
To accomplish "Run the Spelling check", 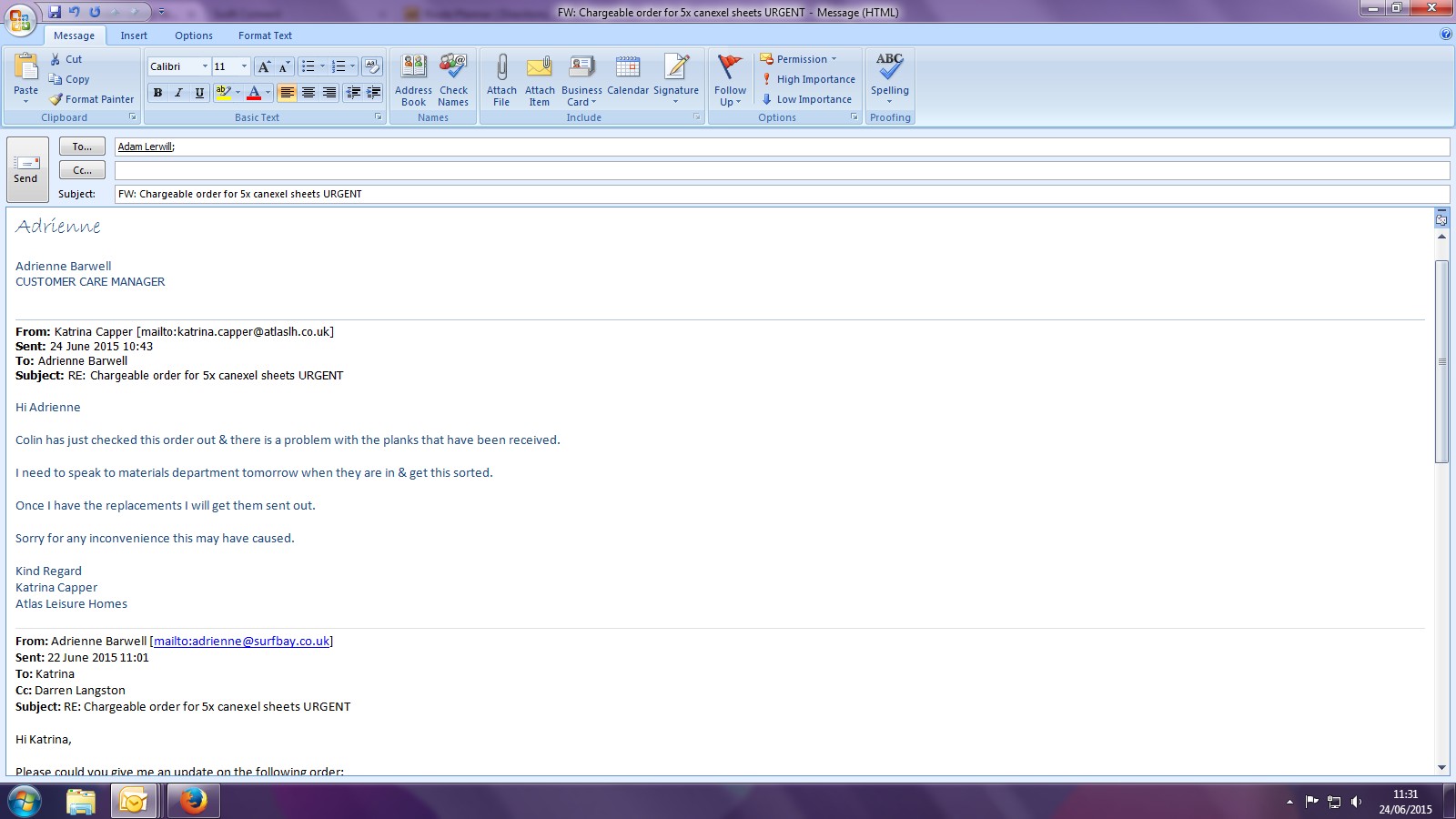I will (889, 68).
